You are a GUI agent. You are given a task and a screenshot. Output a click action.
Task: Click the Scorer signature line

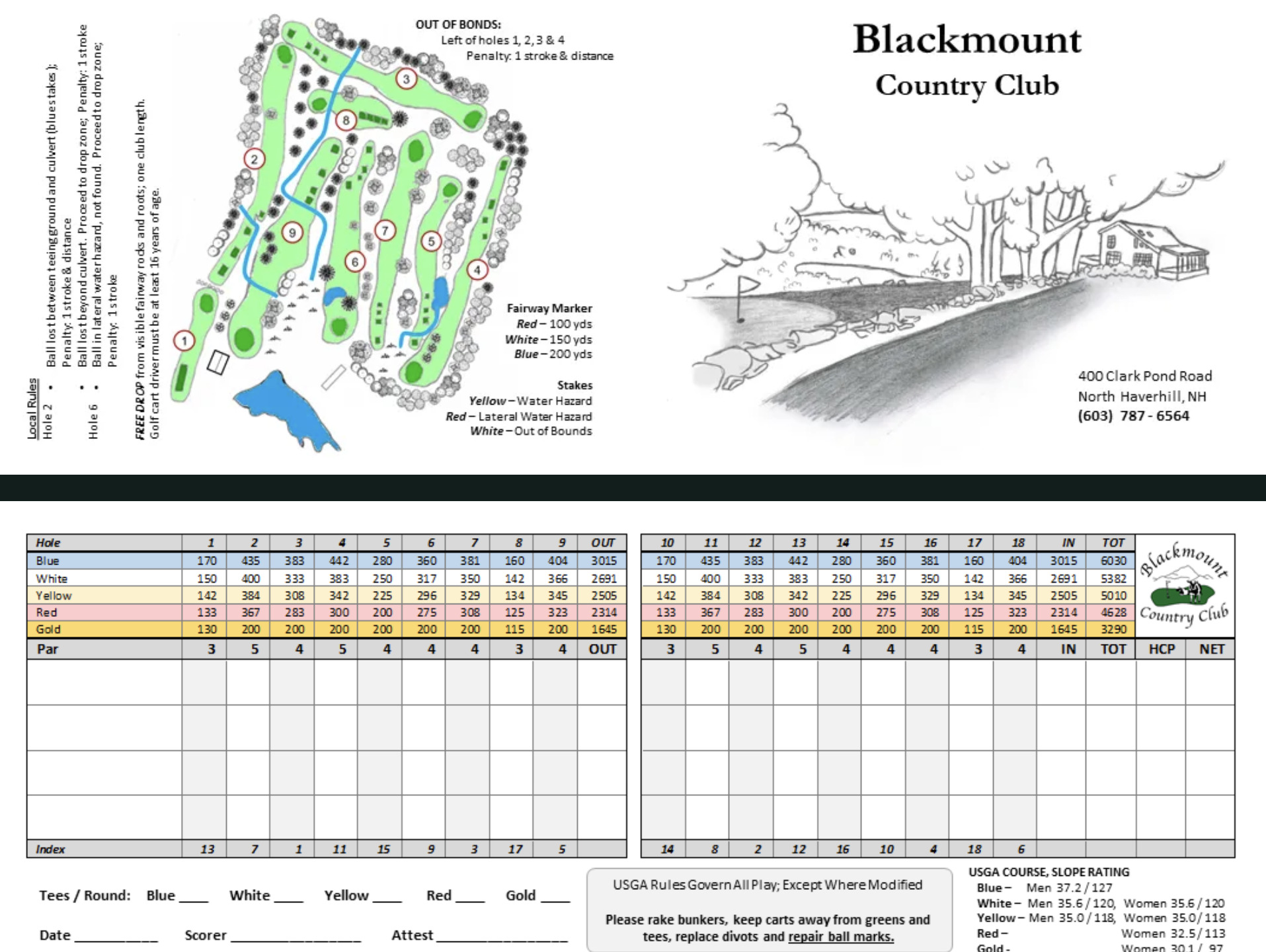tap(296, 940)
